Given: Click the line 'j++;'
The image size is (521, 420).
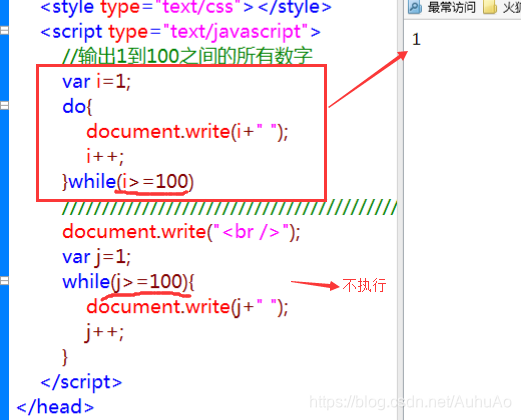Looking at the screenshot, I should tap(105, 332).
